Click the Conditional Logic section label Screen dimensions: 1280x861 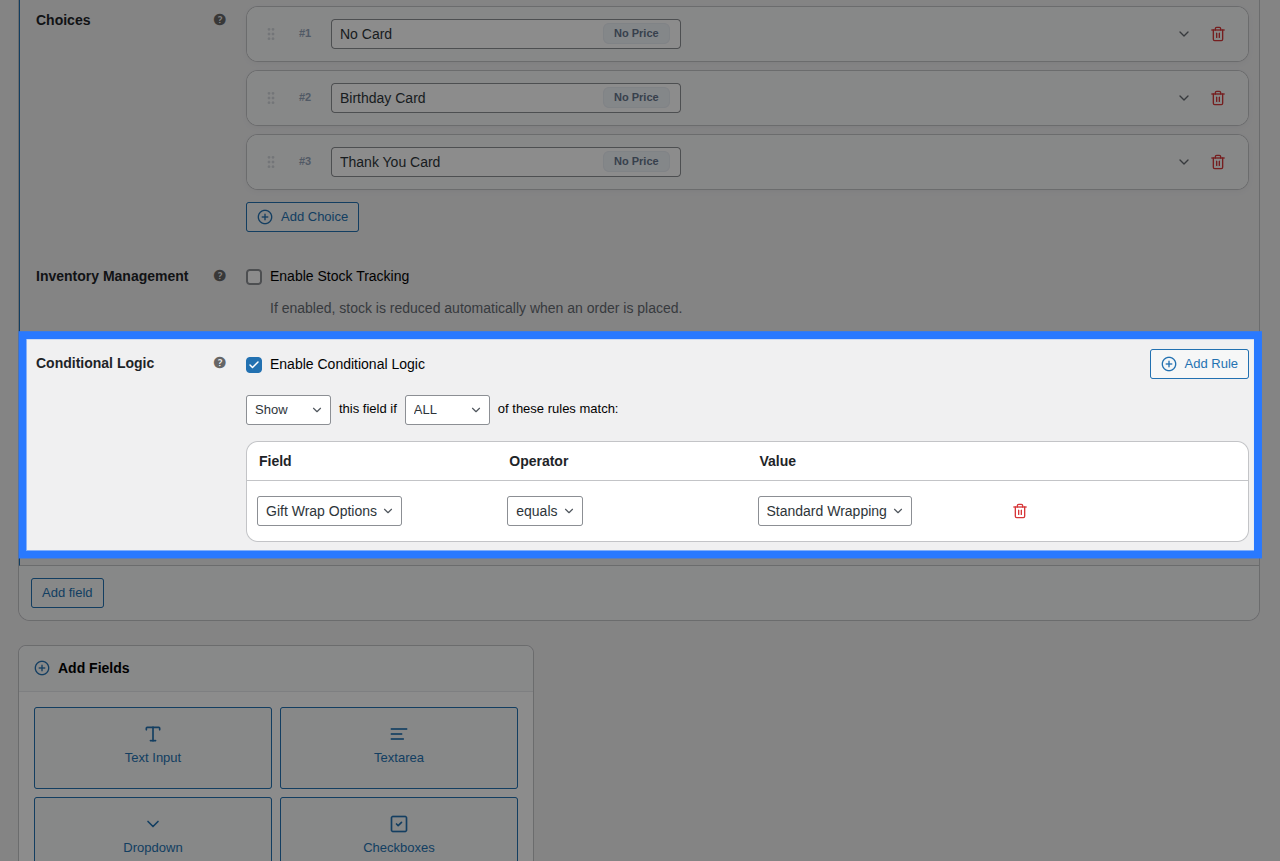click(x=95, y=363)
